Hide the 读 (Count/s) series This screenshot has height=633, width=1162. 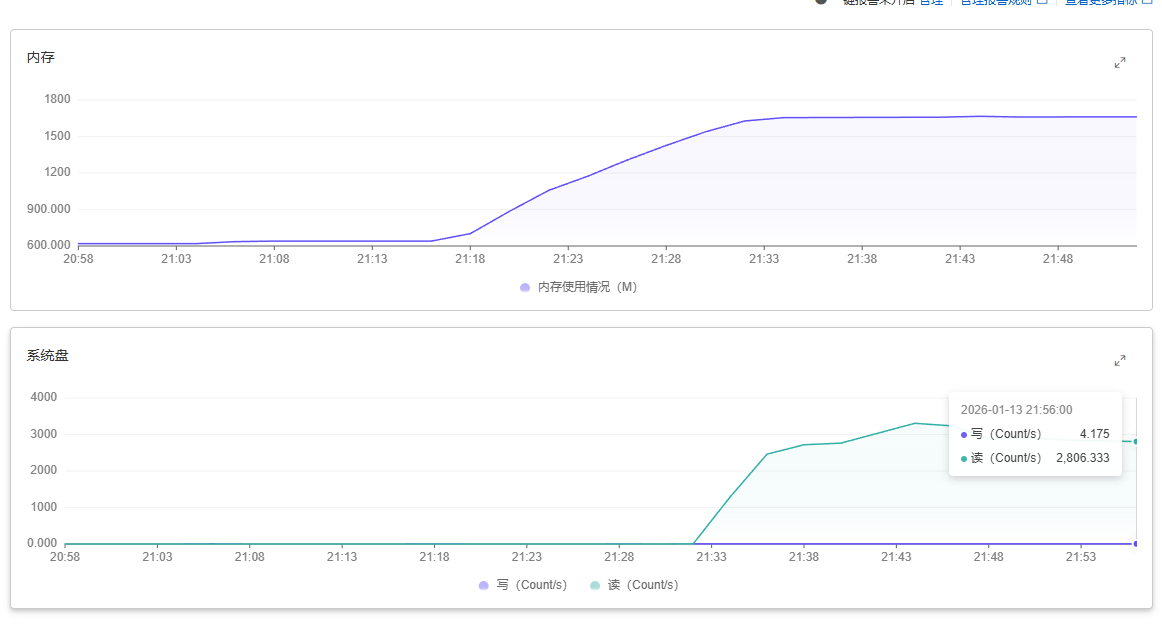coord(645,585)
